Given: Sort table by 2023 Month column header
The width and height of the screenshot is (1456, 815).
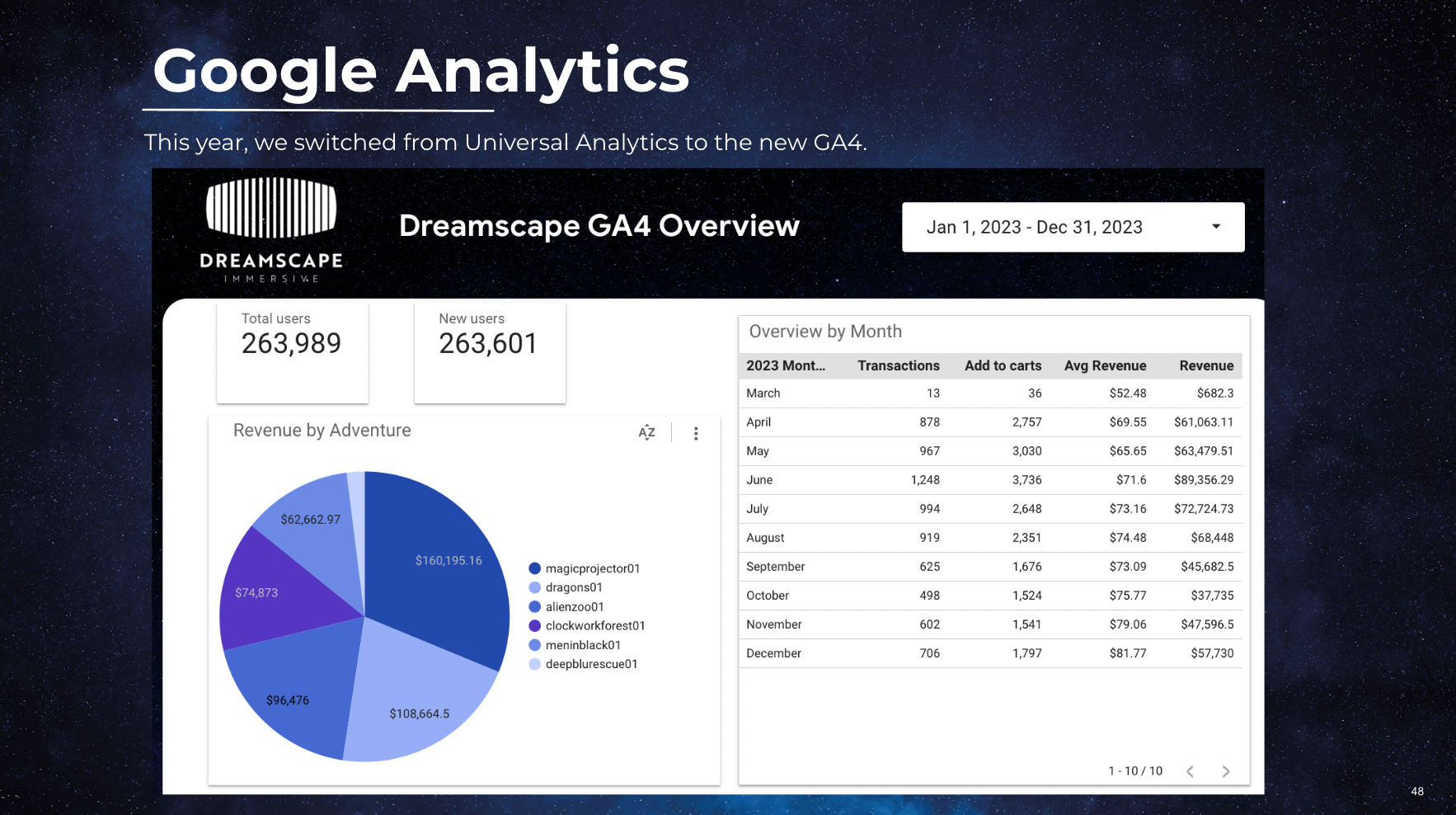Looking at the screenshot, I should tap(786, 365).
